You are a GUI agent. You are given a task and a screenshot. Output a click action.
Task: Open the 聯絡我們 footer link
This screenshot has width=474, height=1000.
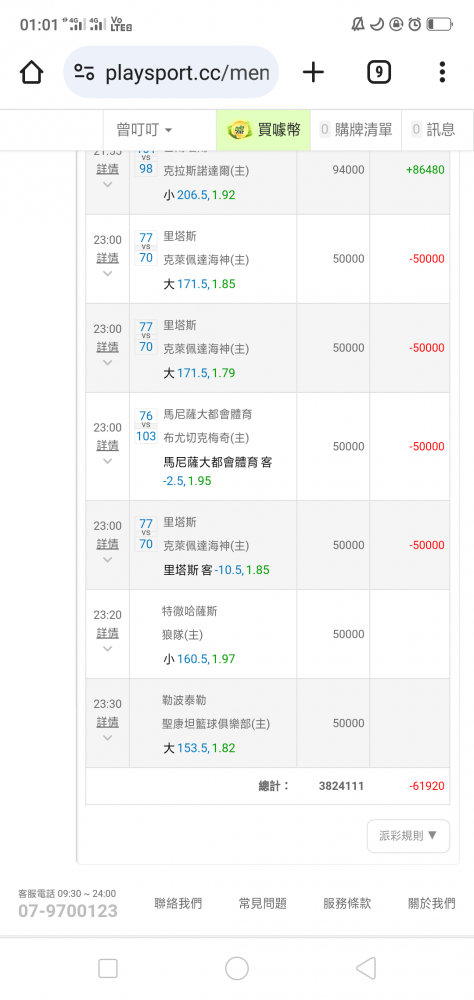(178, 903)
